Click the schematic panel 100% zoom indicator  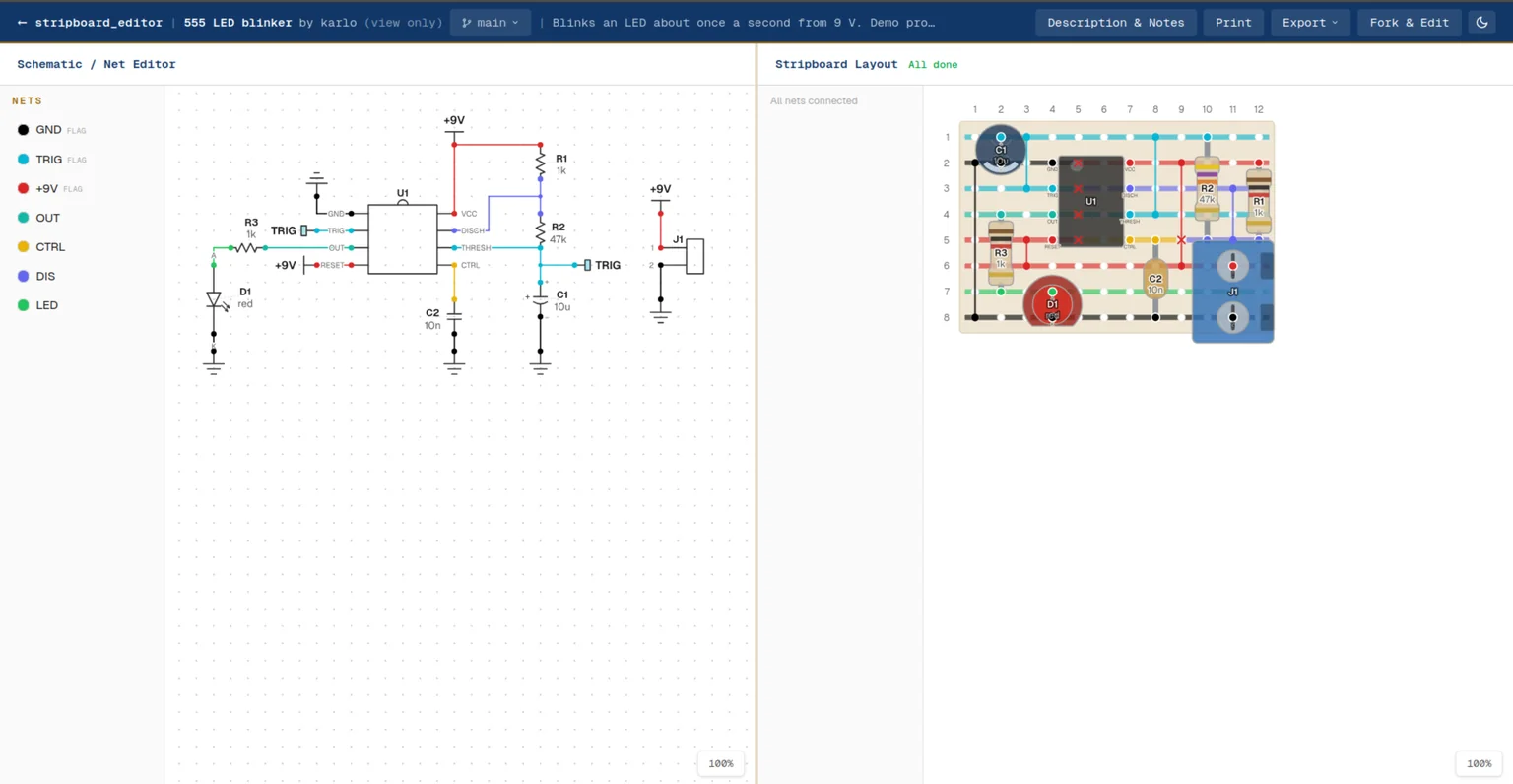coord(721,763)
